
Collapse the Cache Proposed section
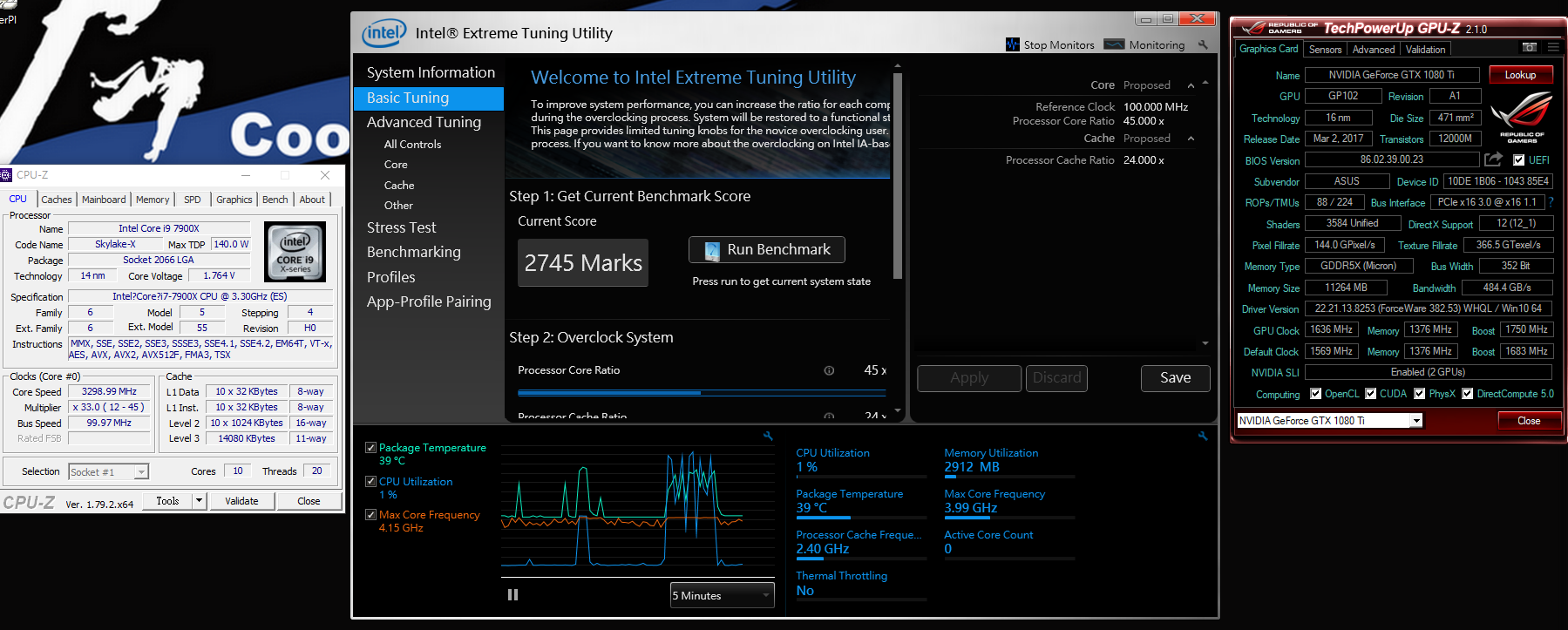[1191, 139]
